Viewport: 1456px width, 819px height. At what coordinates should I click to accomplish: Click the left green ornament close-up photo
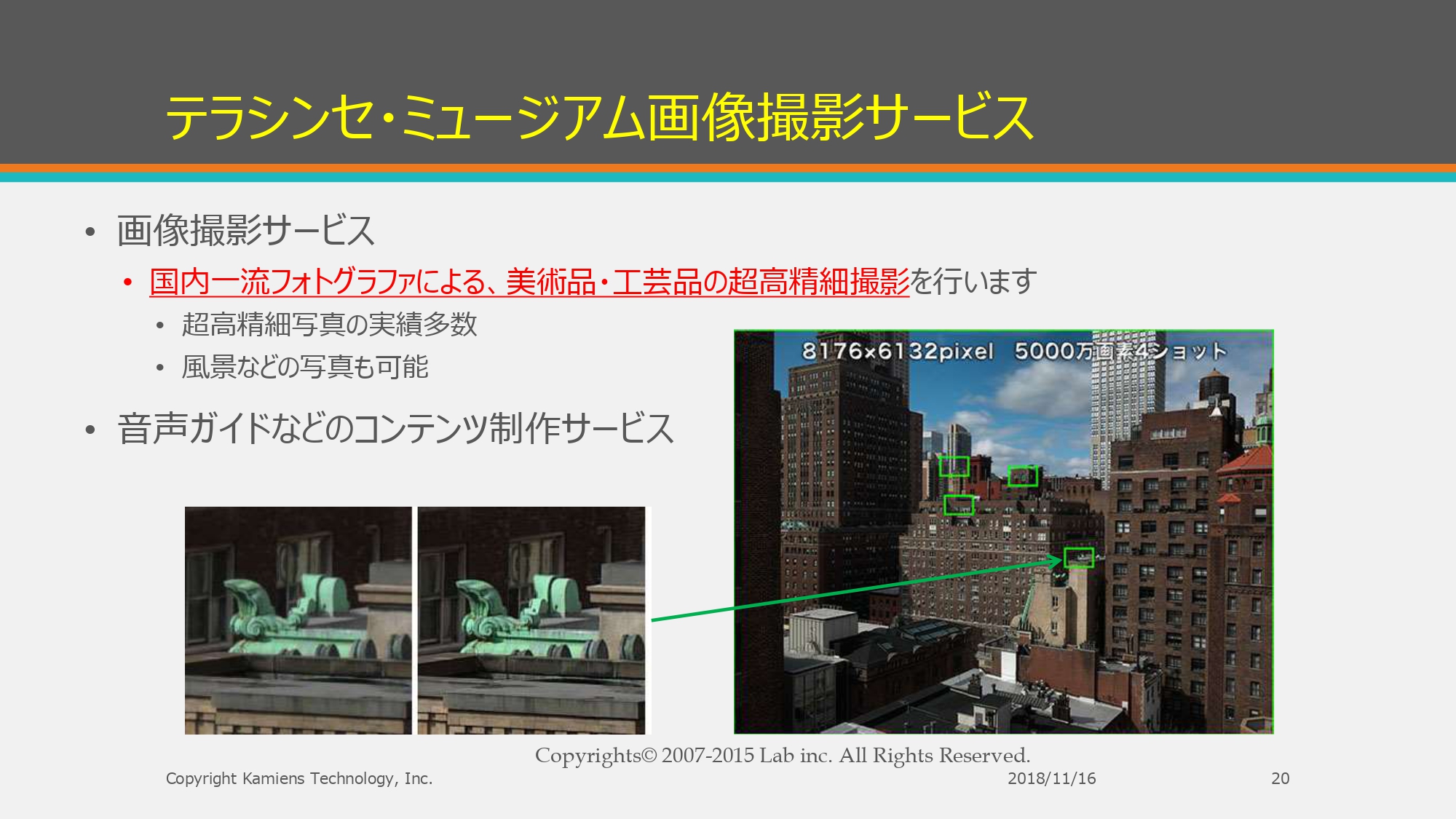point(298,620)
